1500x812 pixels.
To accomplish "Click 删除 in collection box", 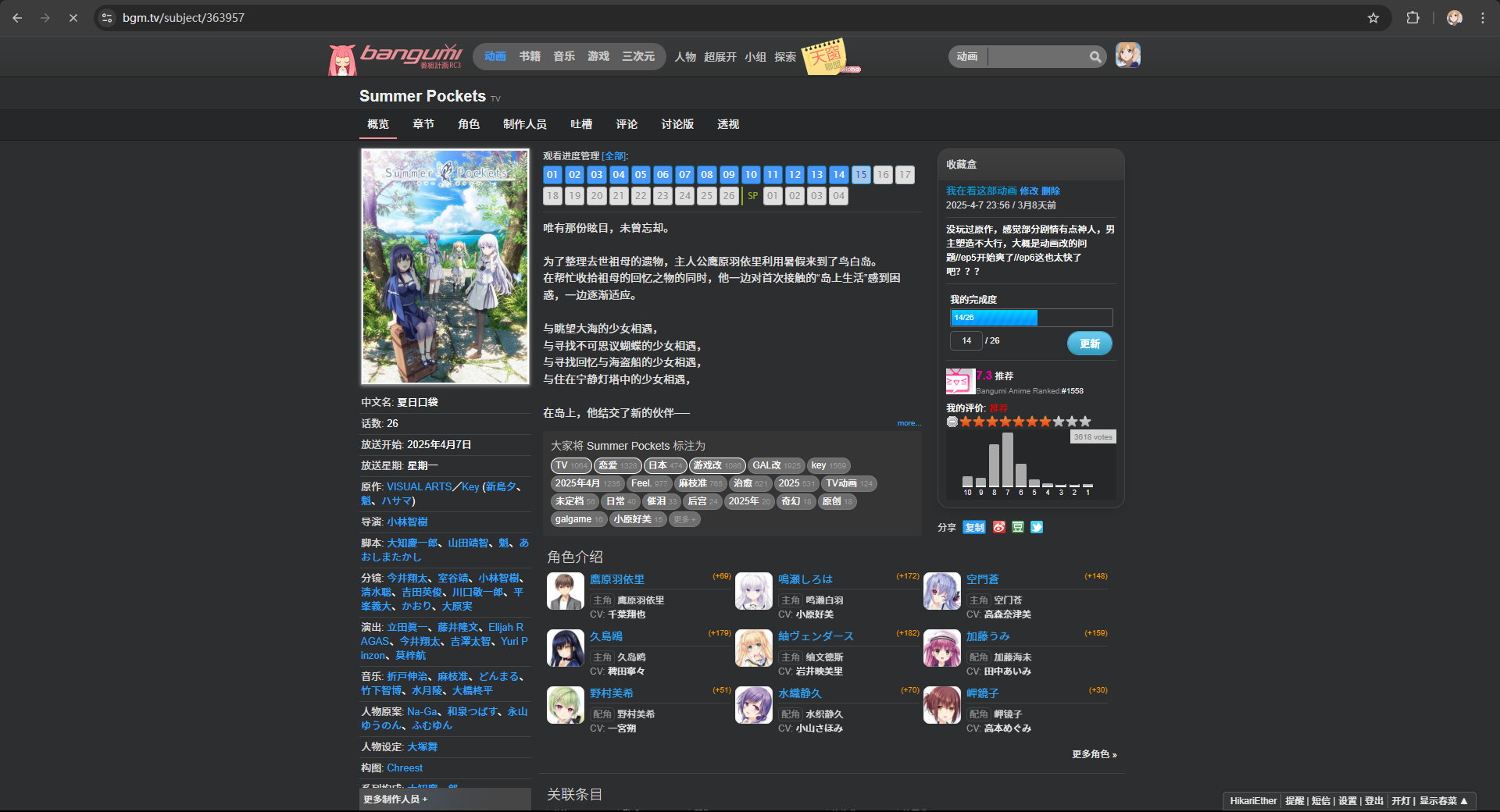I will click(x=1051, y=191).
